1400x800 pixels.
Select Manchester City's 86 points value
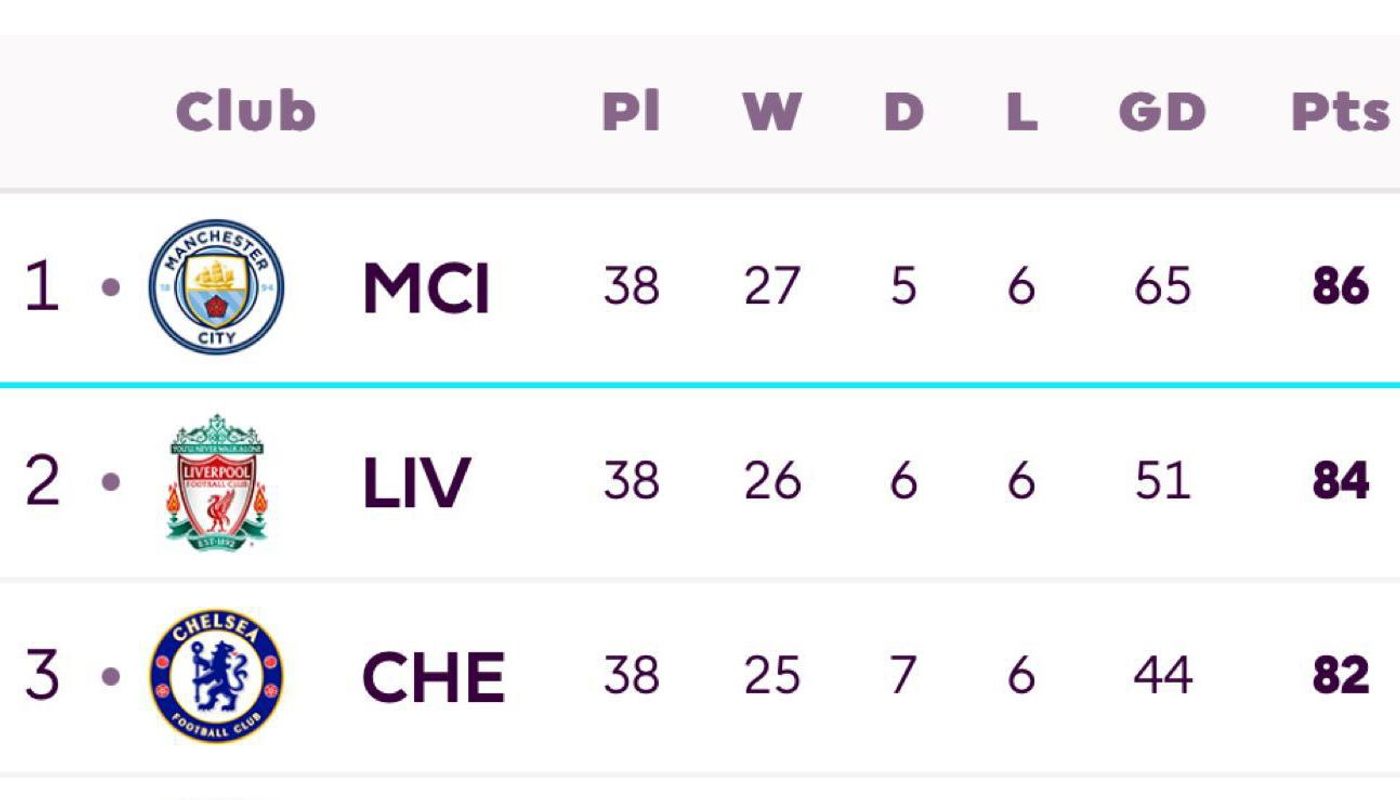(x=1340, y=288)
